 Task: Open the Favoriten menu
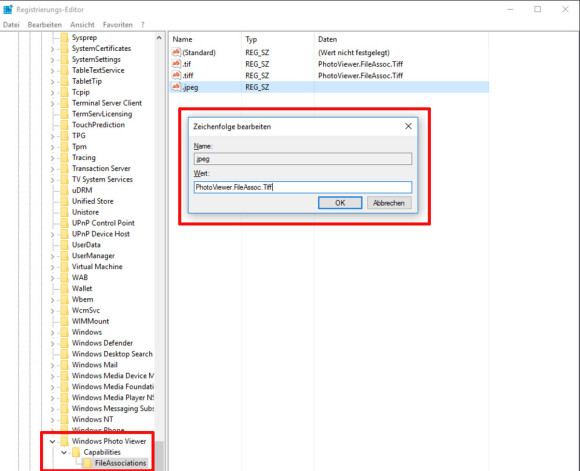click(x=118, y=25)
